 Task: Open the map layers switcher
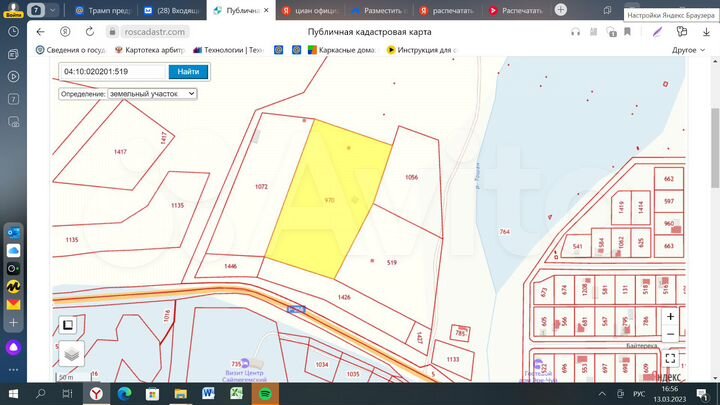[70, 353]
